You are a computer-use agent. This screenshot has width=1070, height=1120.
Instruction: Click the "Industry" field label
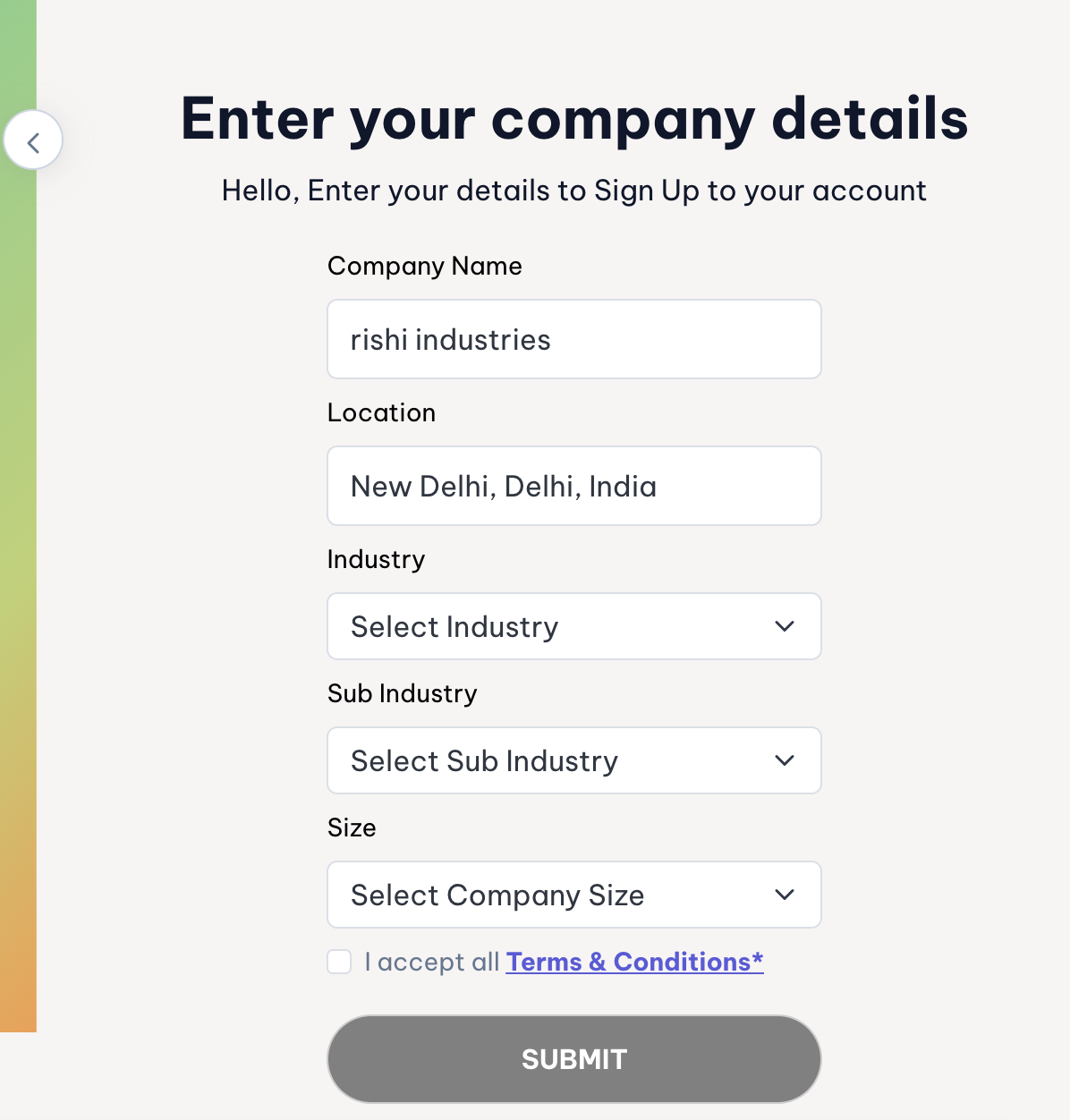[x=376, y=560]
